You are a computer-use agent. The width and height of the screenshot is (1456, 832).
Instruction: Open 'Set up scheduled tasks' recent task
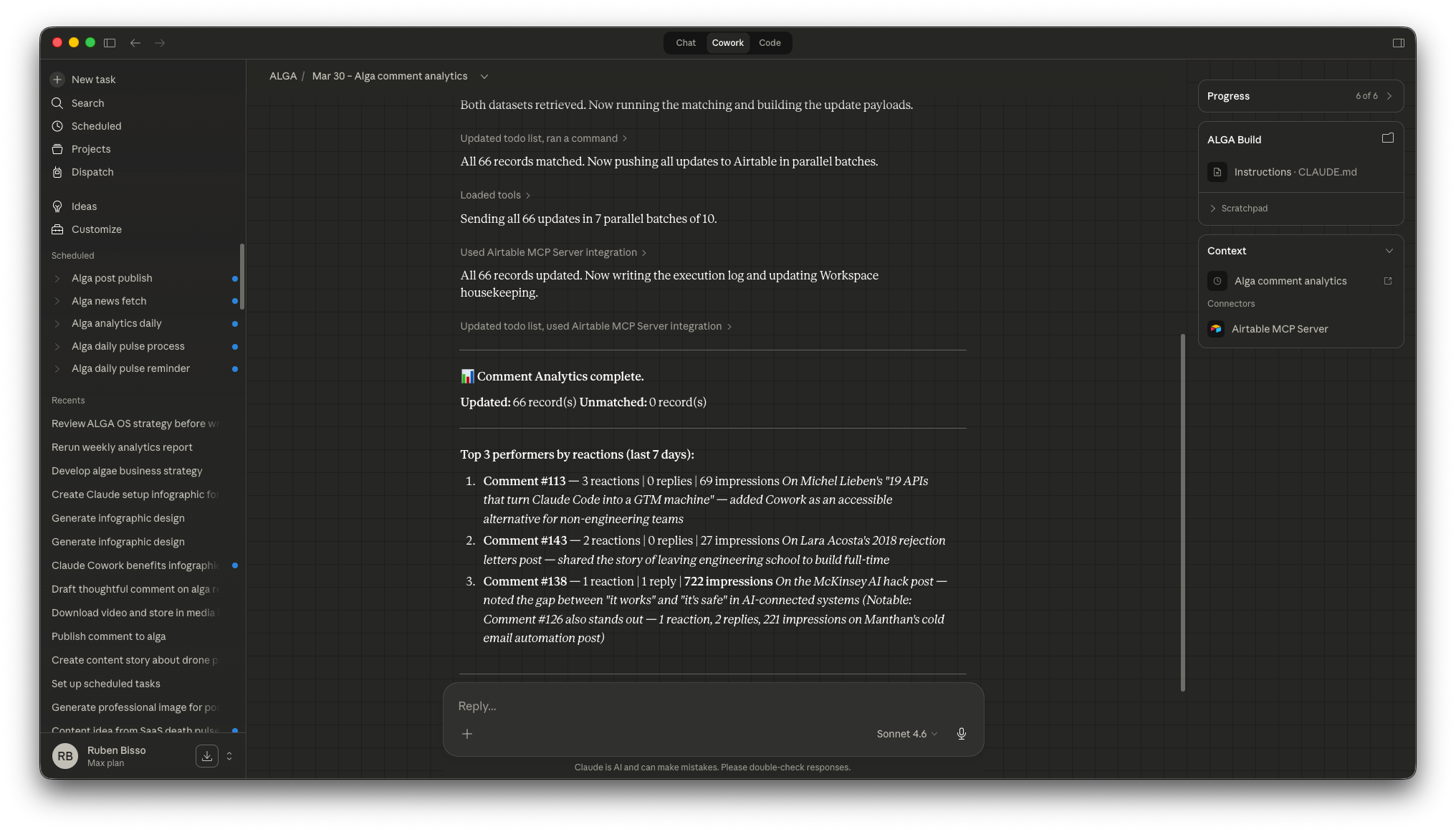[106, 684]
